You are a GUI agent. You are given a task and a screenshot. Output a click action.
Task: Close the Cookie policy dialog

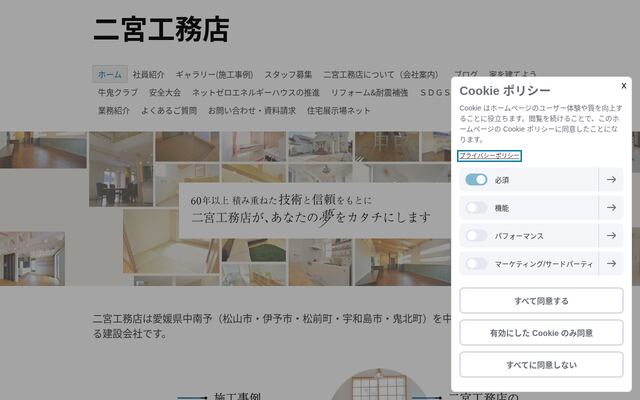click(x=623, y=86)
